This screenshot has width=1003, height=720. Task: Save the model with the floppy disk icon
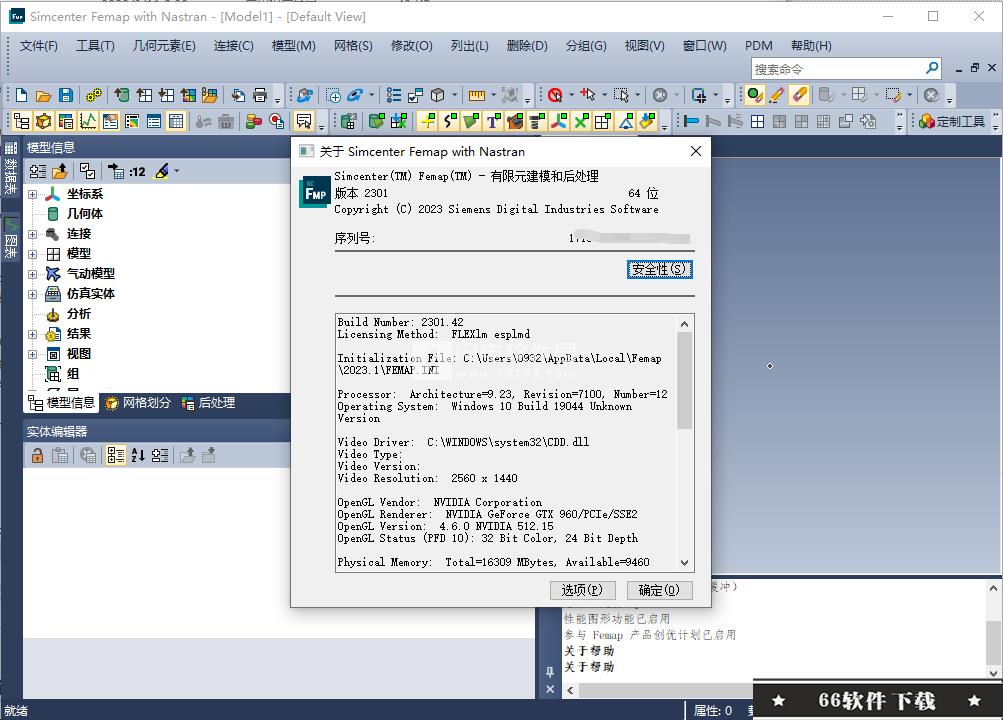(x=66, y=95)
